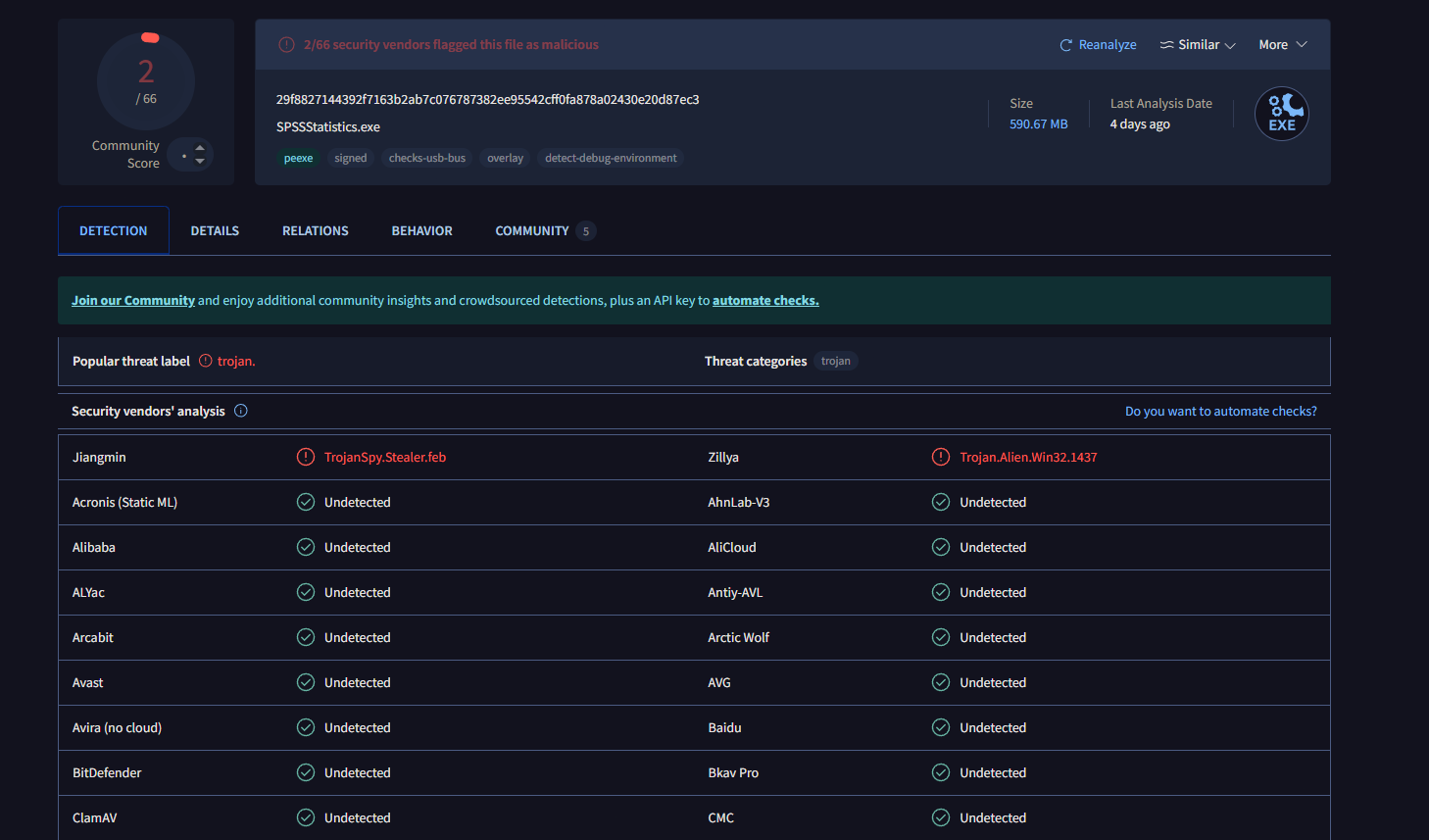
Task: Switch to the DETAILS tab
Action: tap(215, 230)
